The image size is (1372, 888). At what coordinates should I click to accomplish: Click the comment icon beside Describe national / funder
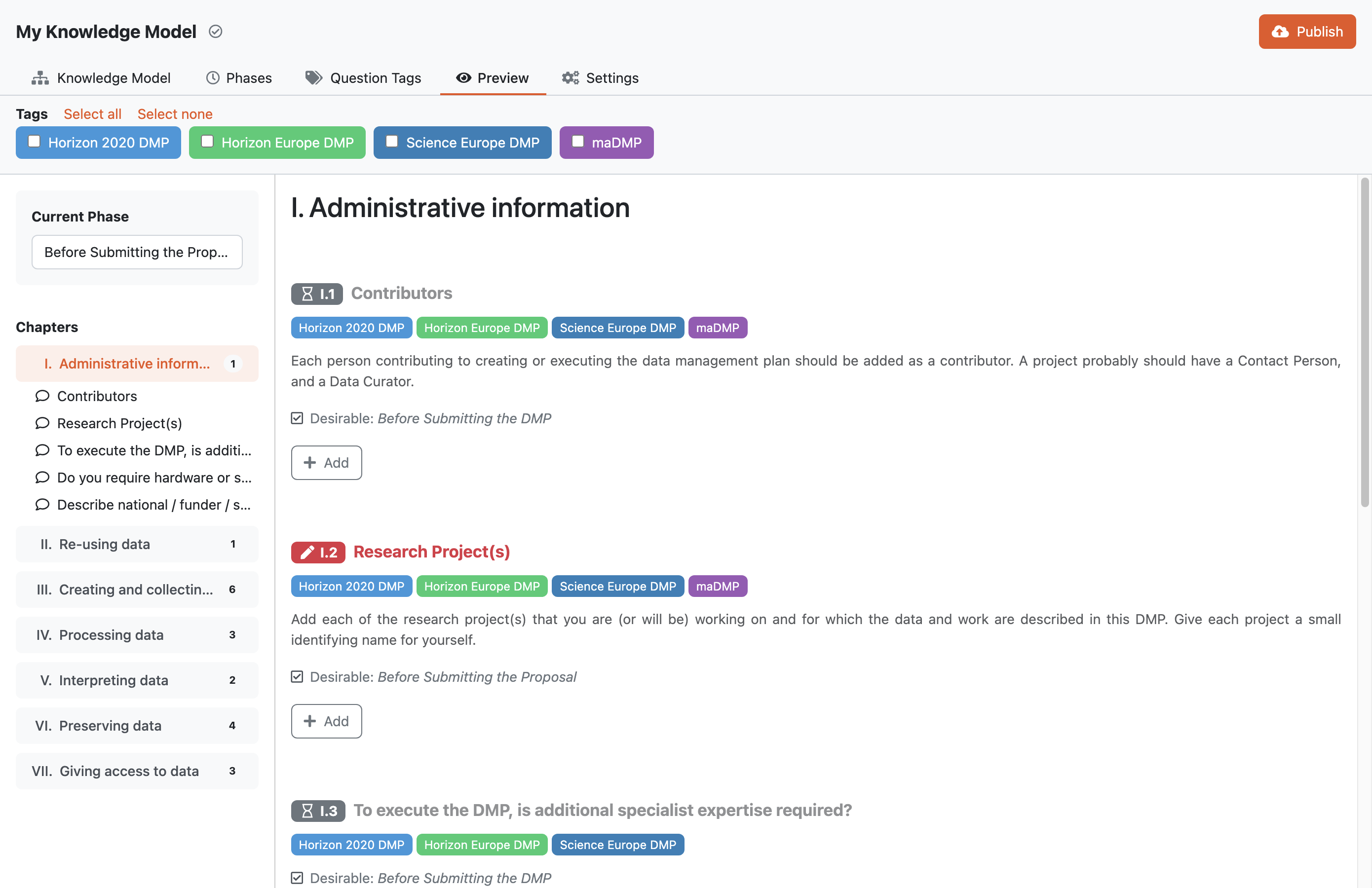pyautogui.click(x=42, y=504)
